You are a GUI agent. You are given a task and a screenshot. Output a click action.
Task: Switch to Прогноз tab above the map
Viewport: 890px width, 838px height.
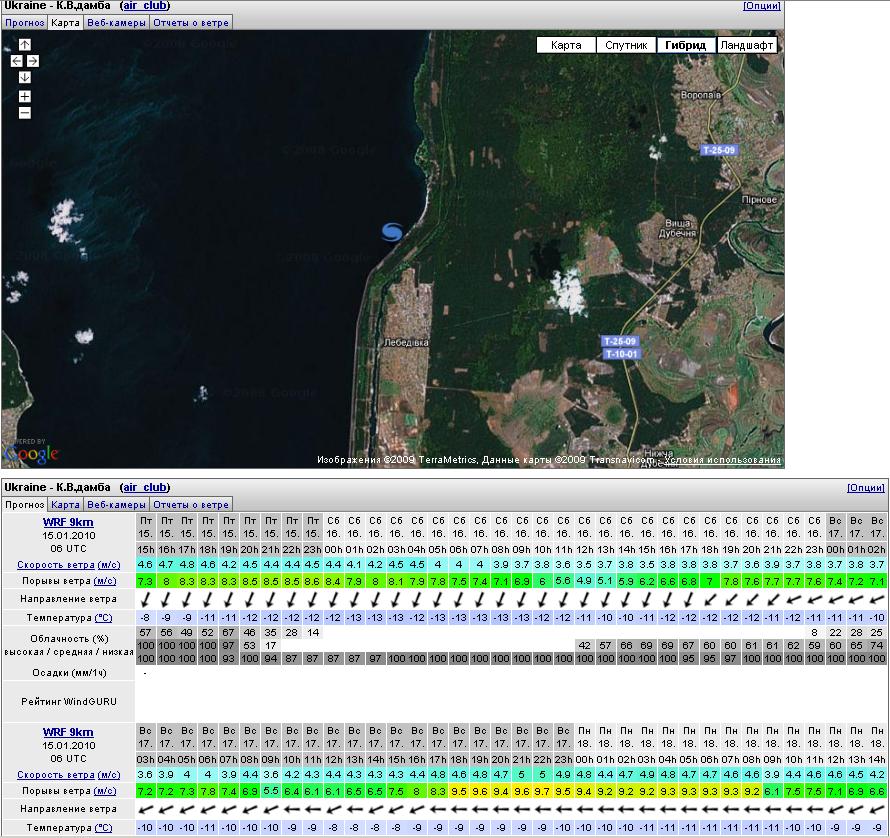(24, 21)
